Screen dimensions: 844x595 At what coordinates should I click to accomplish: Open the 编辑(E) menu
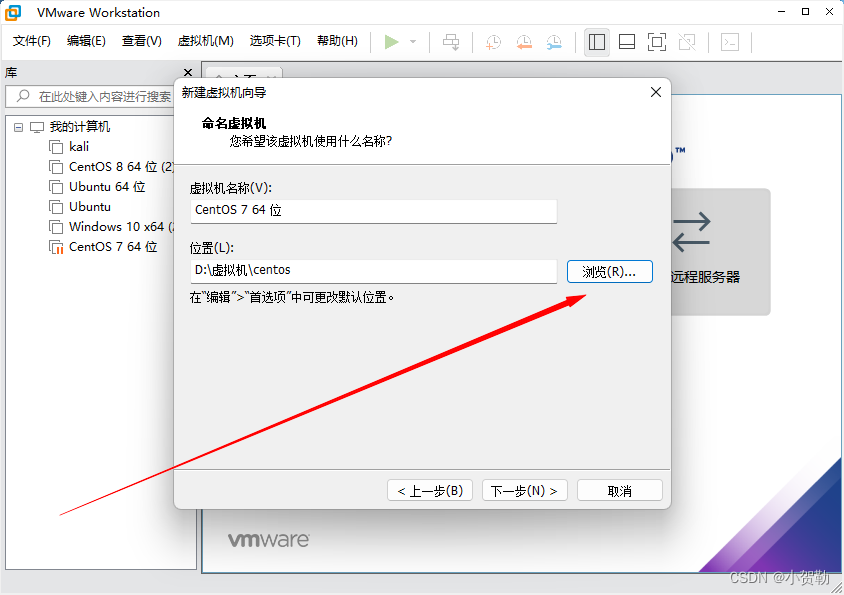86,41
